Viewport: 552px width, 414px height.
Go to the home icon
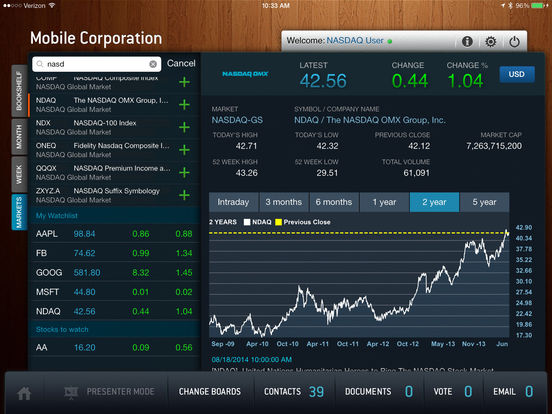click(24, 393)
